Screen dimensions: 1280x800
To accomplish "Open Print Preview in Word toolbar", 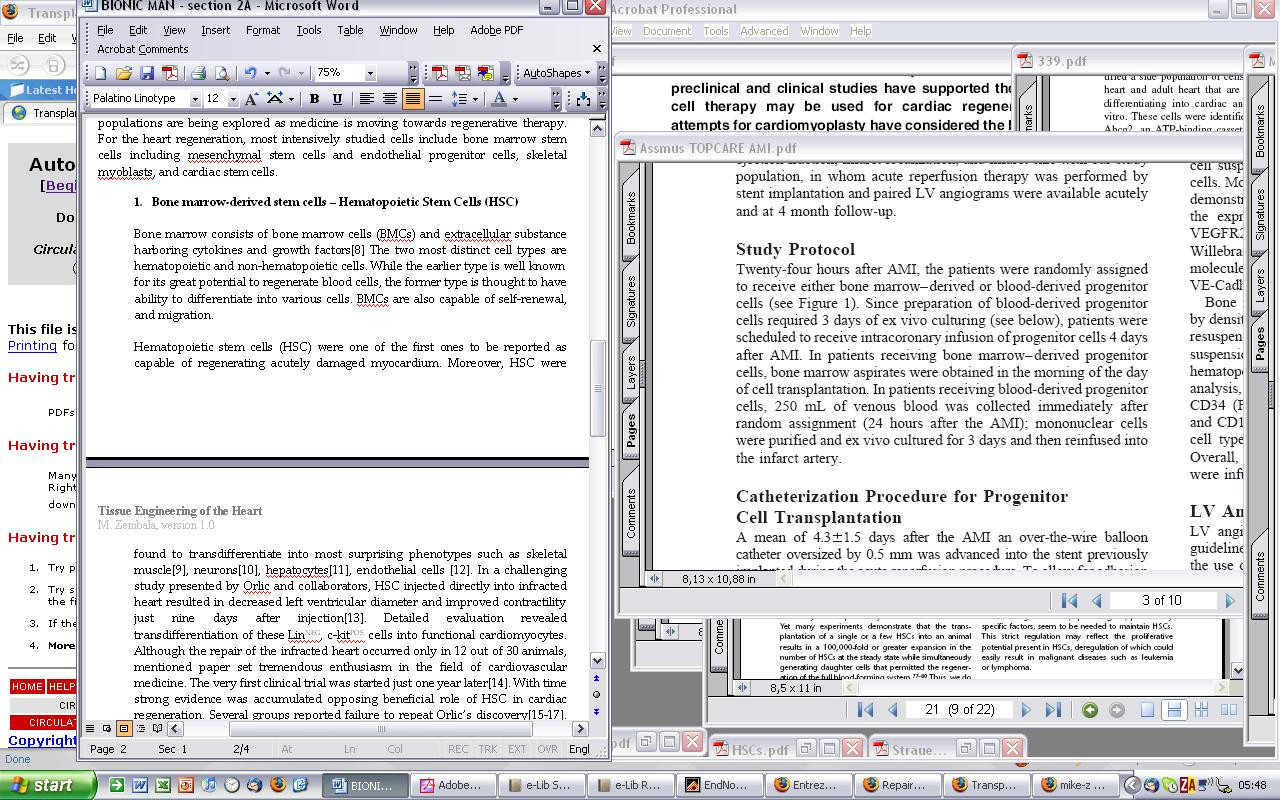I will [222, 73].
